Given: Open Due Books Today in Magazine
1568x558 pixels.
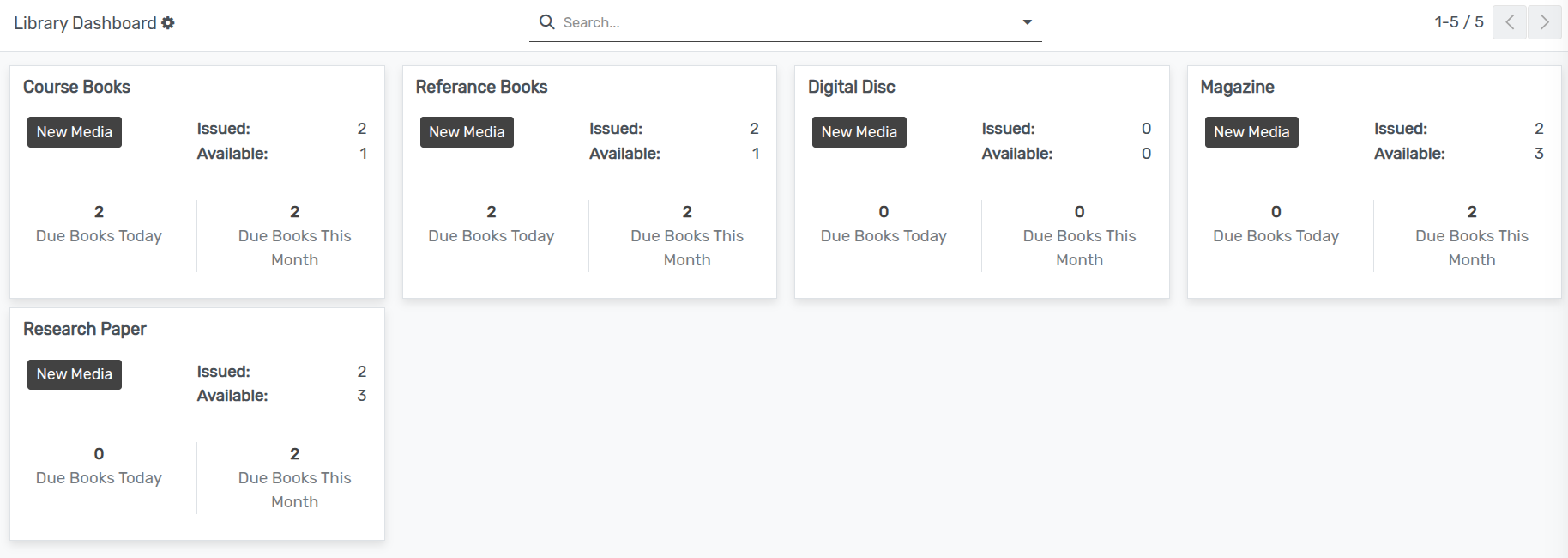Looking at the screenshot, I should pos(1276,224).
